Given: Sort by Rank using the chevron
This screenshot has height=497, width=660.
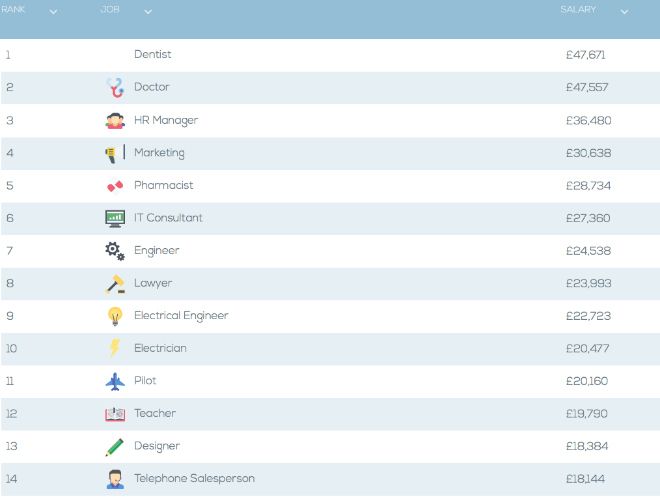Looking at the screenshot, I should click(x=54, y=12).
